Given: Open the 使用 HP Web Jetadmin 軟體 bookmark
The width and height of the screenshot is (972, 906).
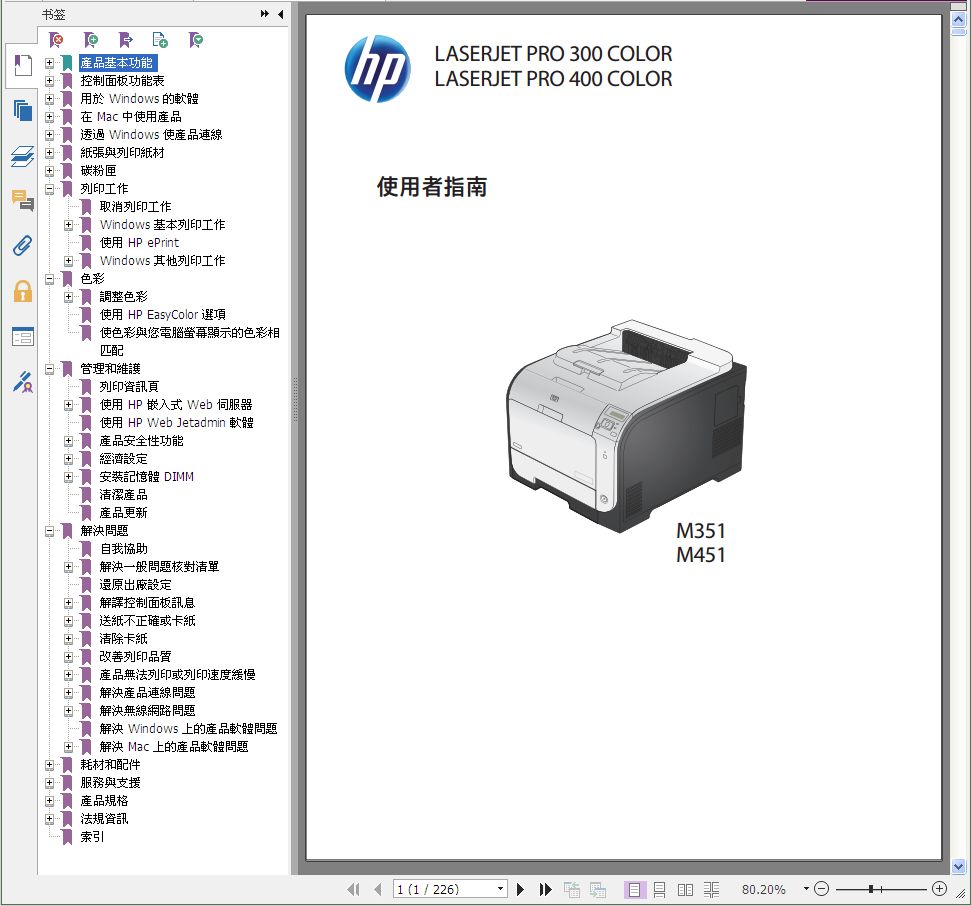Looking at the screenshot, I should 177,423.
